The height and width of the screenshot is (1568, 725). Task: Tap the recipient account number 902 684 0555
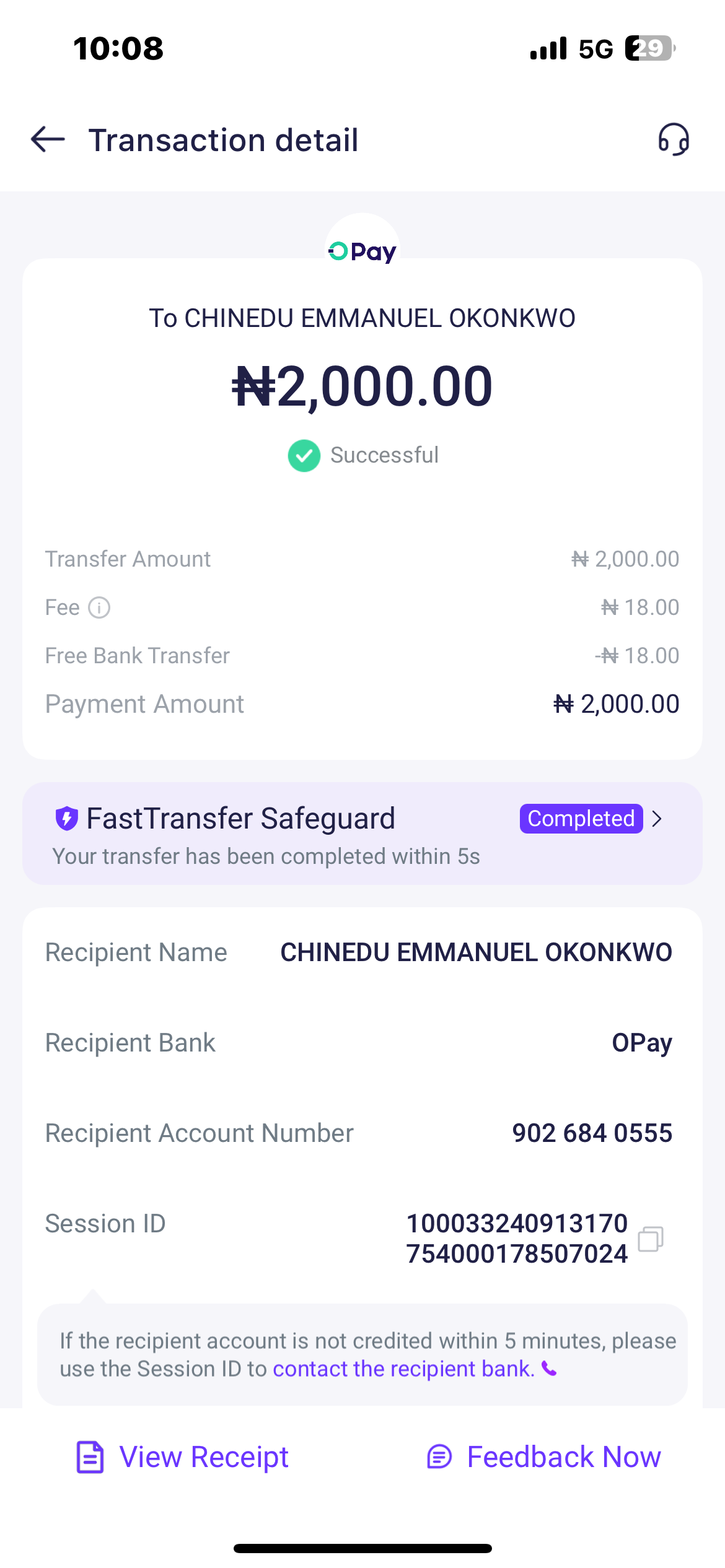pyautogui.click(x=592, y=1133)
